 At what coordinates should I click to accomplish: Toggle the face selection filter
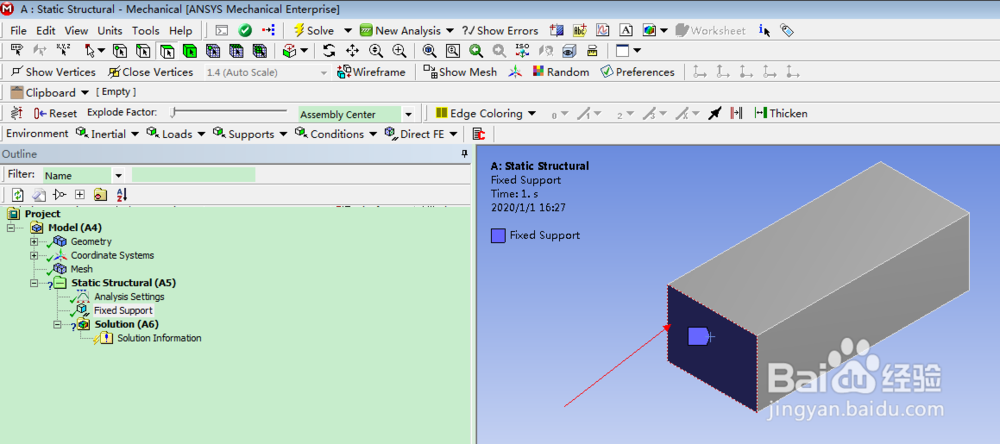click(x=167, y=51)
